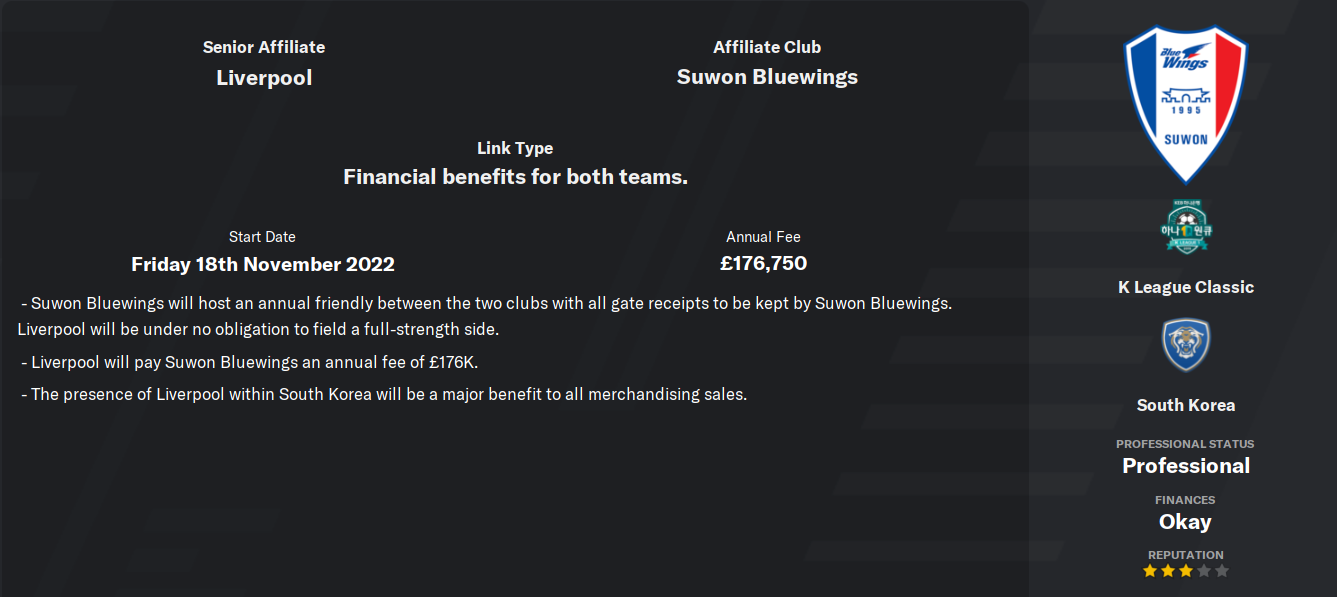
Task: Open the K League Classic logo
Action: (1186, 228)
